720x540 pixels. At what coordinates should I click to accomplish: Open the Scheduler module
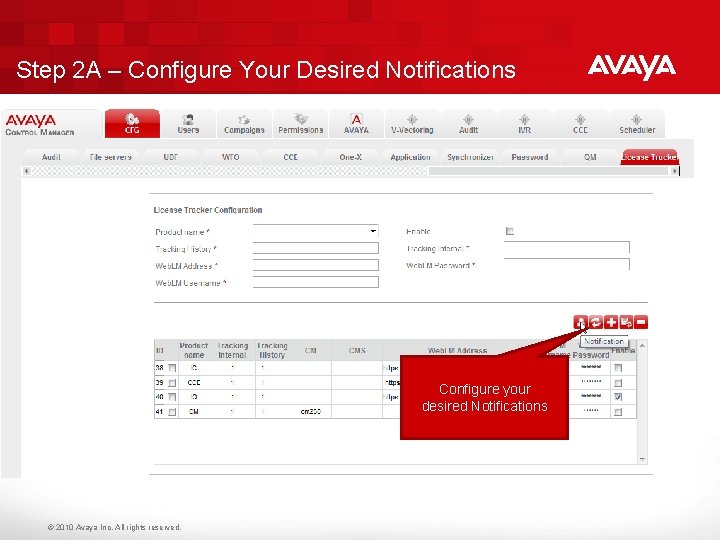(637, 124)
